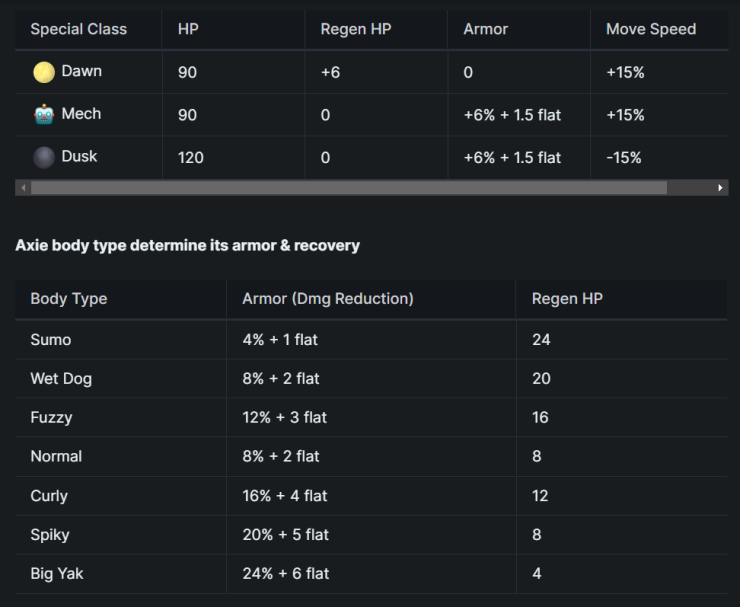Click the Spiky armor value 20% + 5 flat
The width and height of the screenshot is (740, 607).
pos(286,535)
